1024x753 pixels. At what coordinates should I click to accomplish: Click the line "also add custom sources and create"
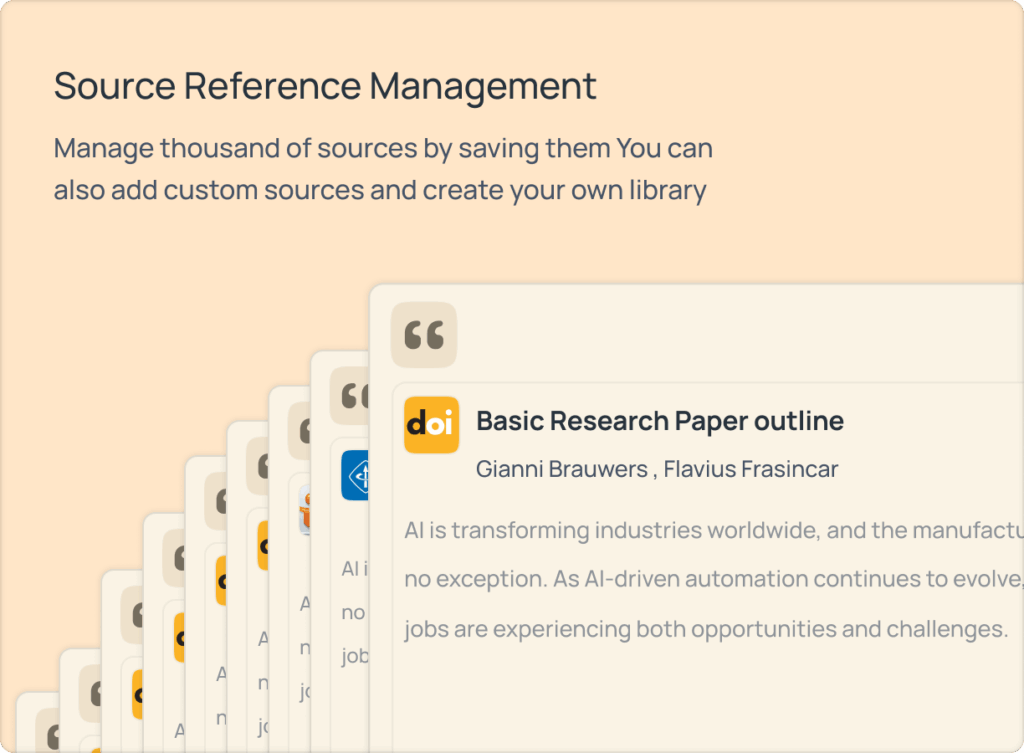pos(380,190)
